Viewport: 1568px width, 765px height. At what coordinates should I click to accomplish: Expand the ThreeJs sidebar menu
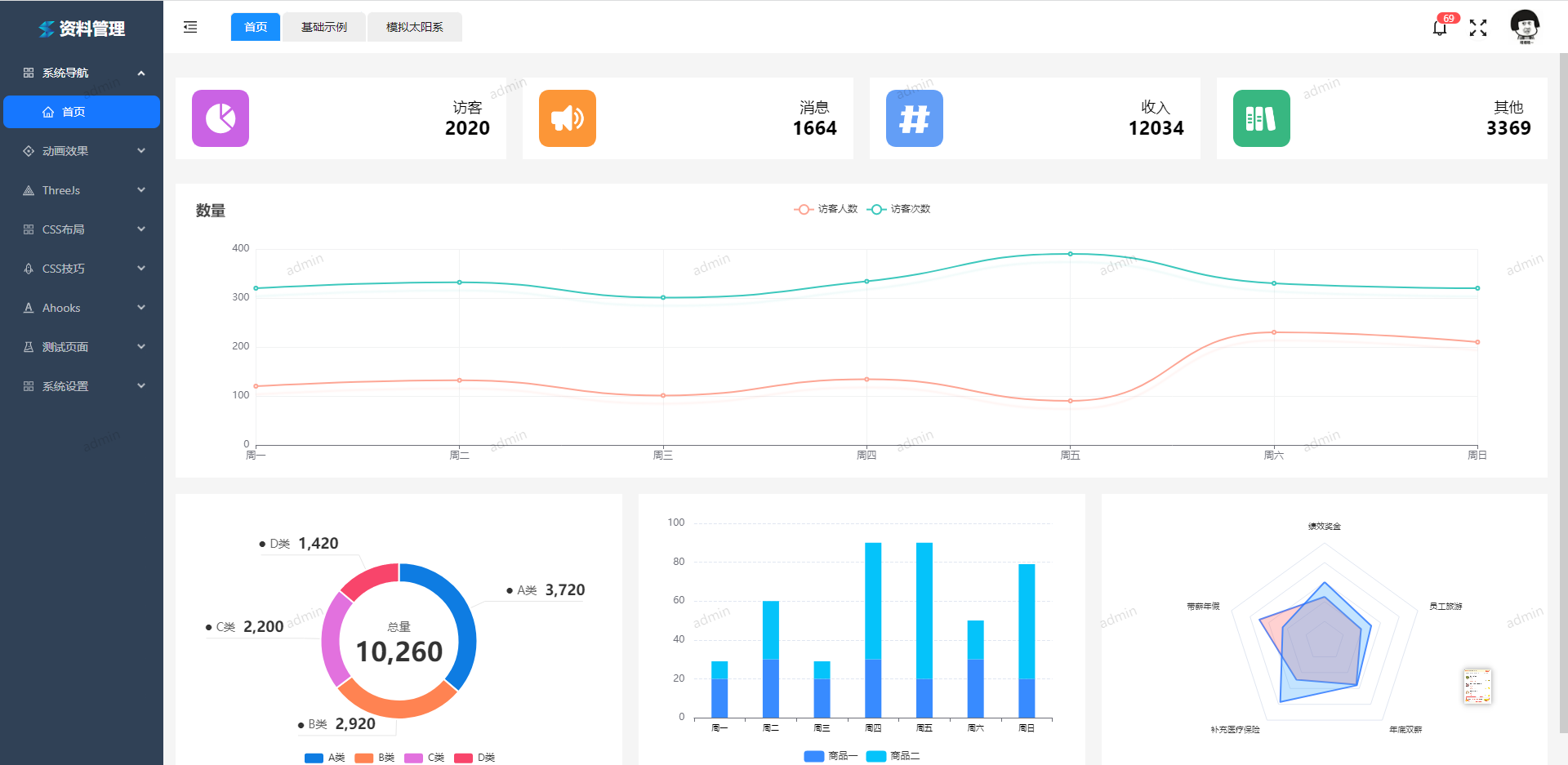82,190
